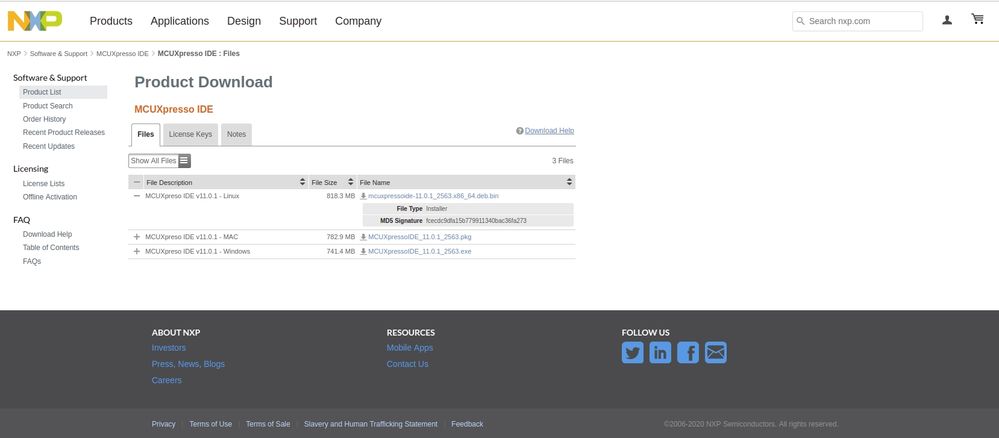Screen dimensions: 999x438
Task: Sort by File Name column arrows
Action: [x=569, y=182]
